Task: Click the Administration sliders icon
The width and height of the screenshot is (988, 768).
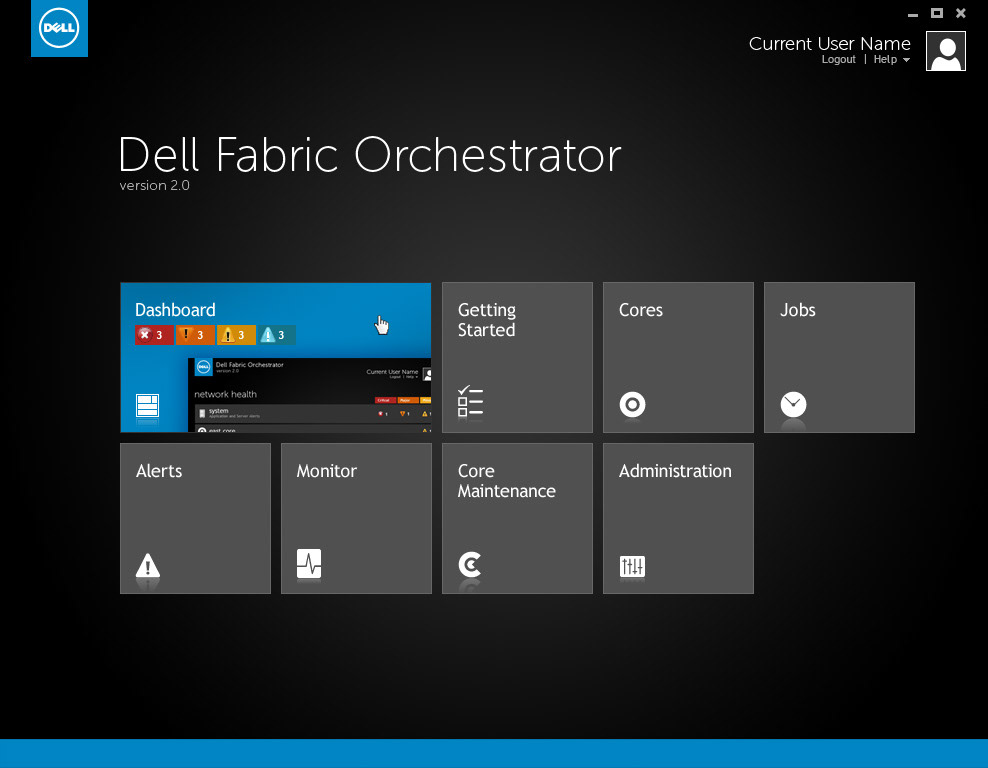Action: [x=632, y=566]
